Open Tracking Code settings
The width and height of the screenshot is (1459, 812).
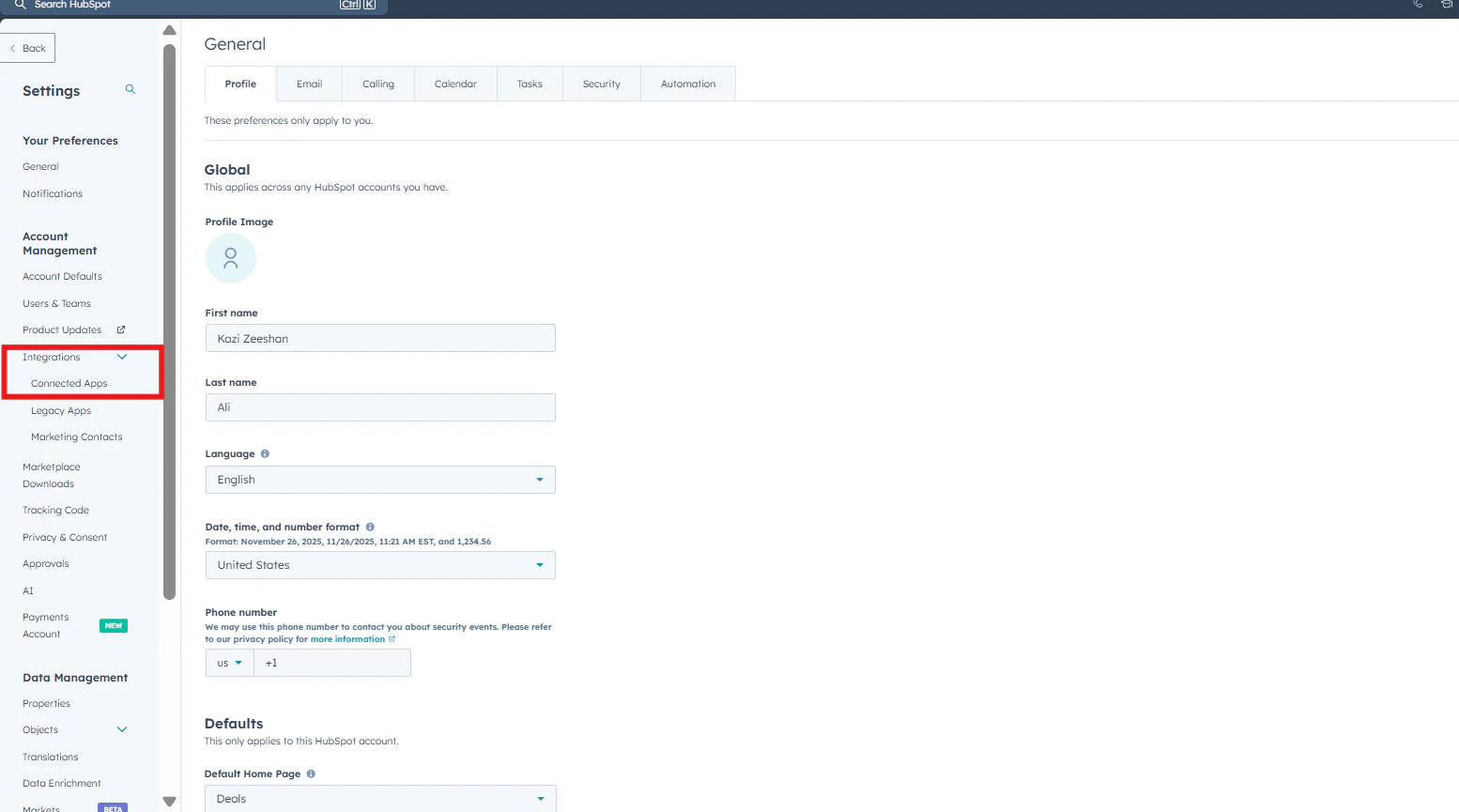(x=55, y=510)
